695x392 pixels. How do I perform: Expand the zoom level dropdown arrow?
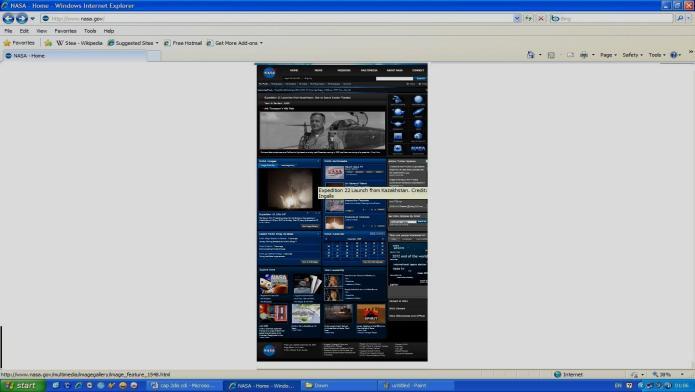(682, 375)
